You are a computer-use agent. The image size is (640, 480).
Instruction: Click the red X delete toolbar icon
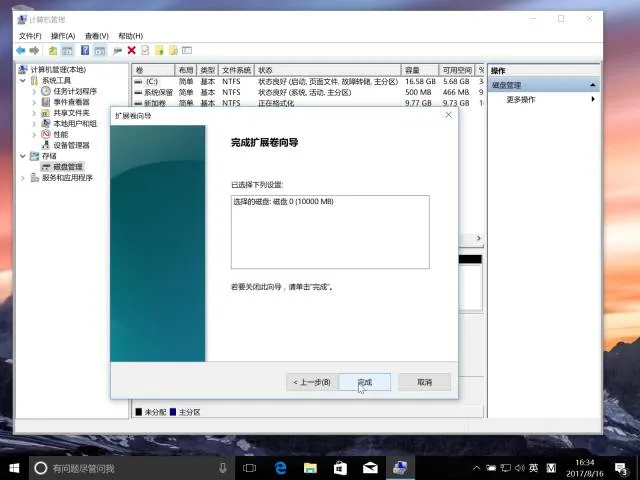click(x=131, y=50)
